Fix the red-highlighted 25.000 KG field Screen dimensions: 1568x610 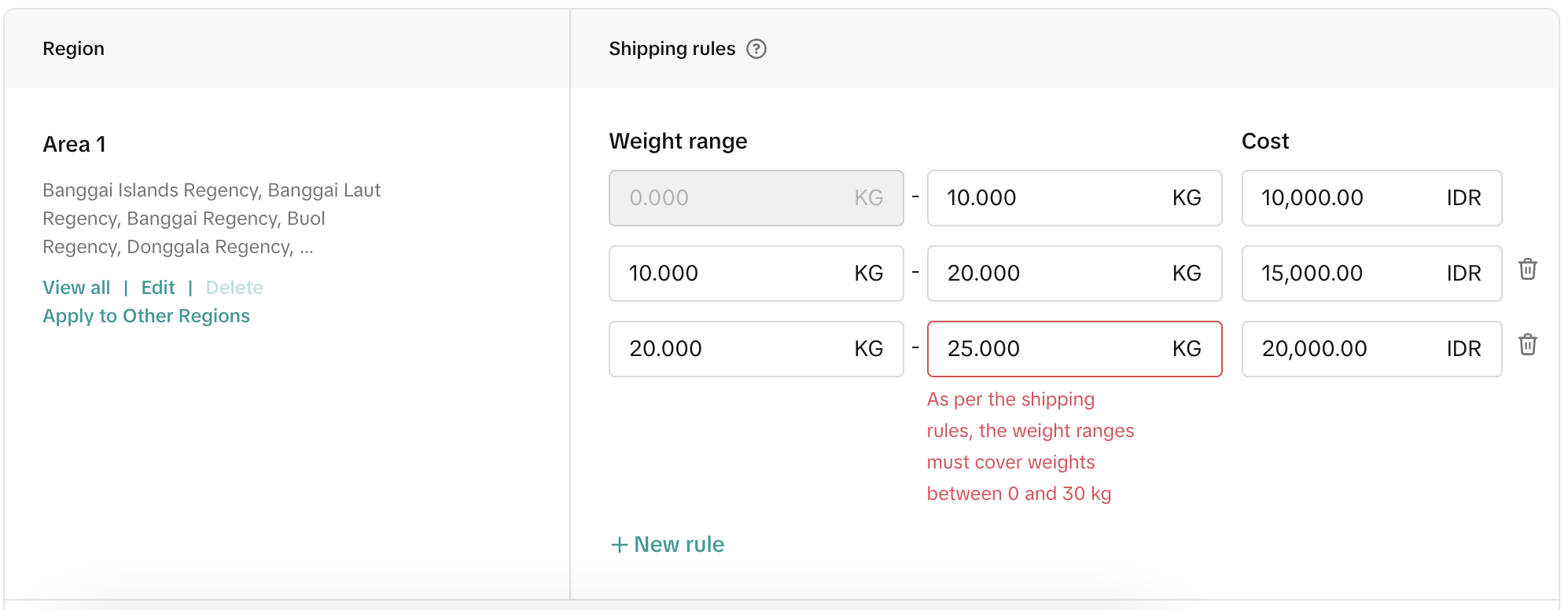tap(1054, 349)
